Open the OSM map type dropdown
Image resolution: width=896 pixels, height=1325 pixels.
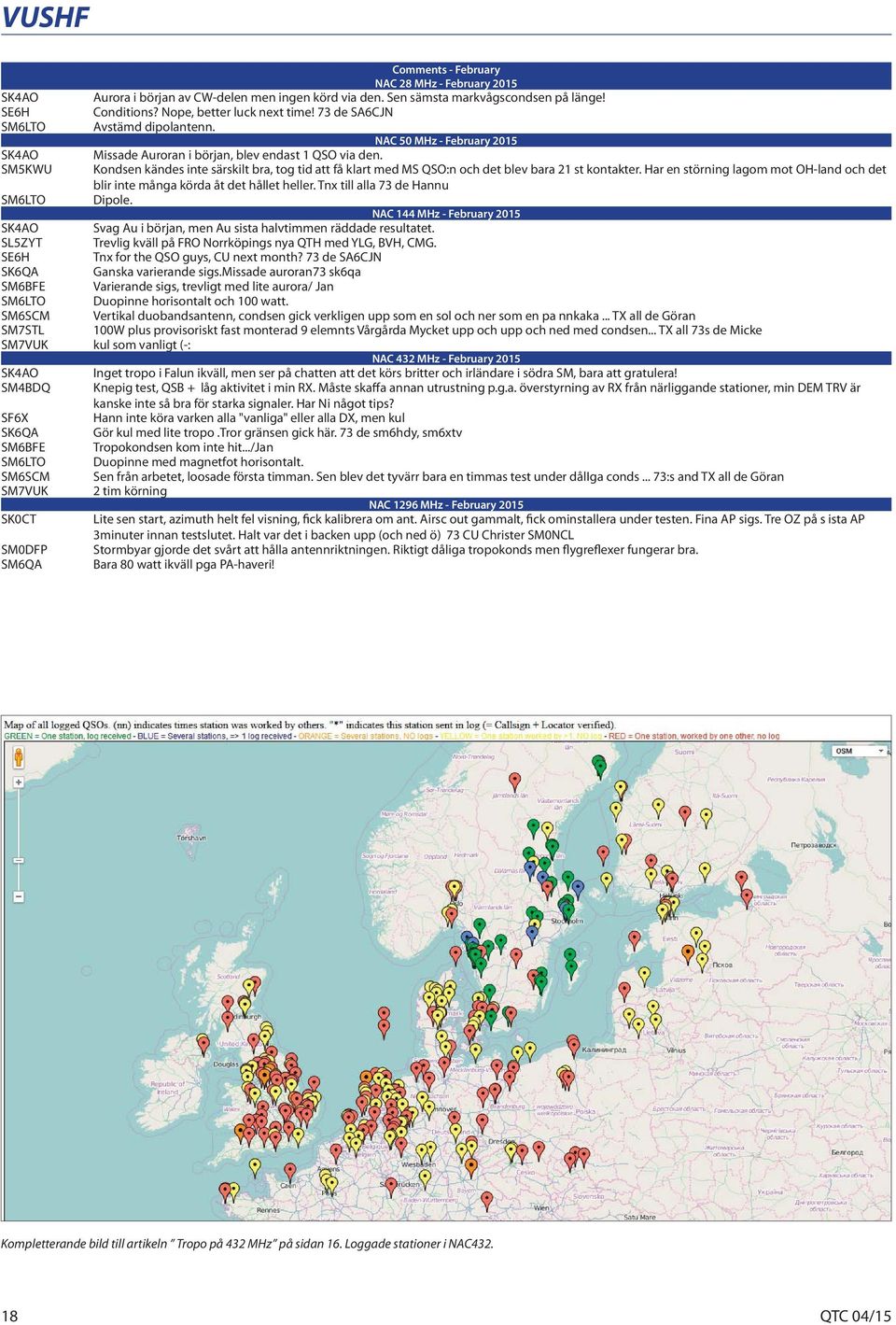[x=859, y=751]
